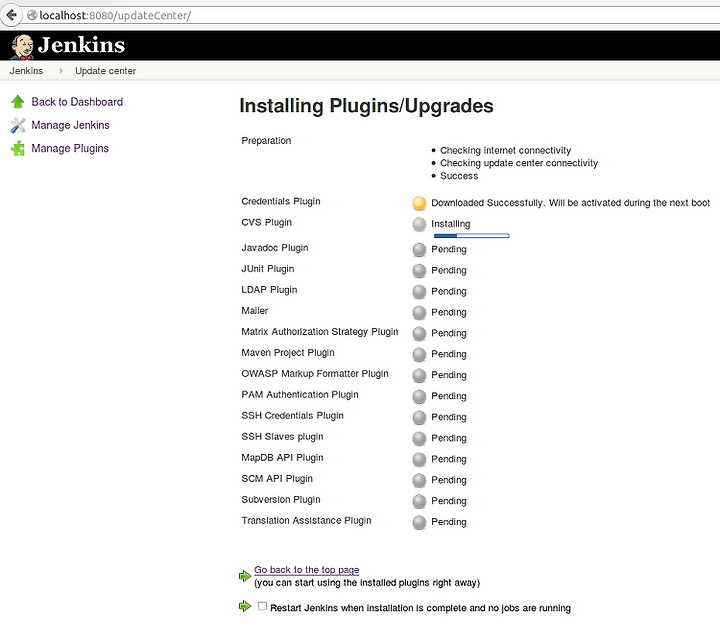This screenshot has height=642, width=720.
Task: Click the Preparation row label
Action: (266, 141)
